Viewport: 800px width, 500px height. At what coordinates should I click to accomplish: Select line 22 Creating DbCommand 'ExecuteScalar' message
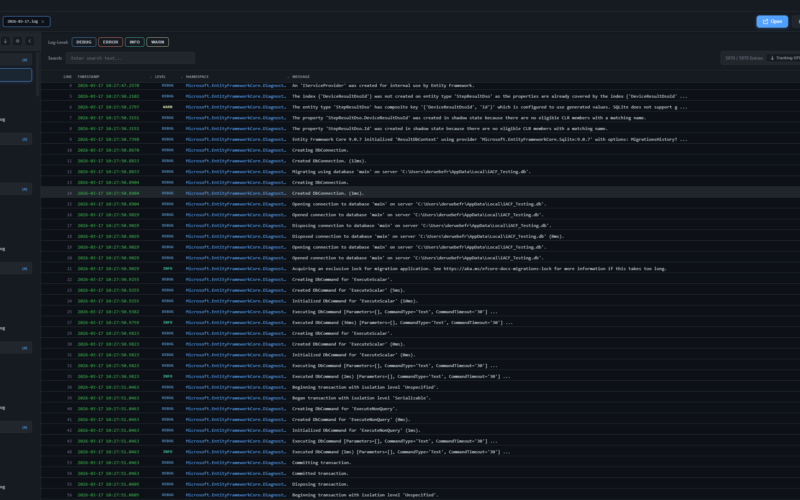[342, 280]
